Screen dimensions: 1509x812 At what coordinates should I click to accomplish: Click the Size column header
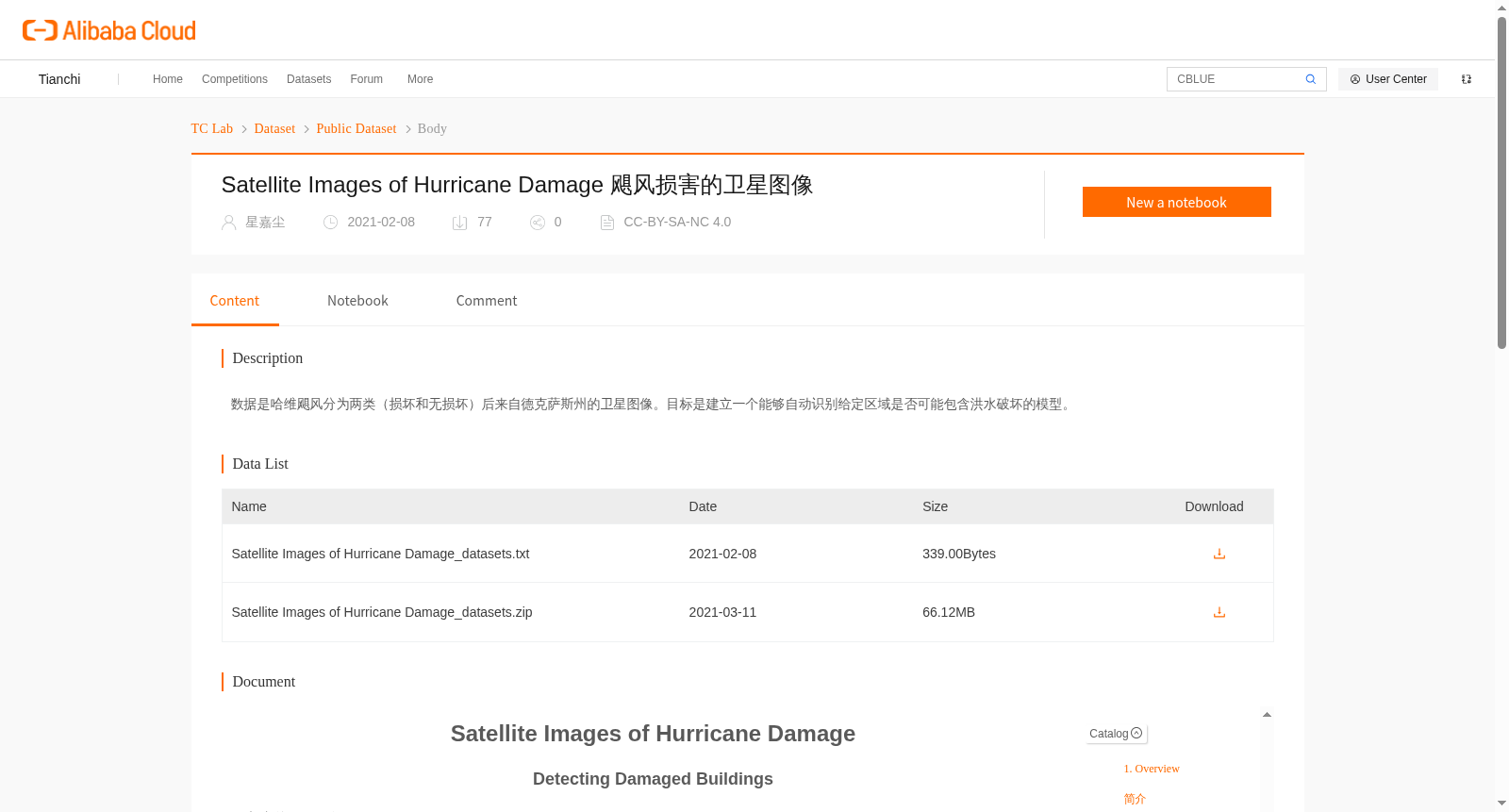coord(935,506)
